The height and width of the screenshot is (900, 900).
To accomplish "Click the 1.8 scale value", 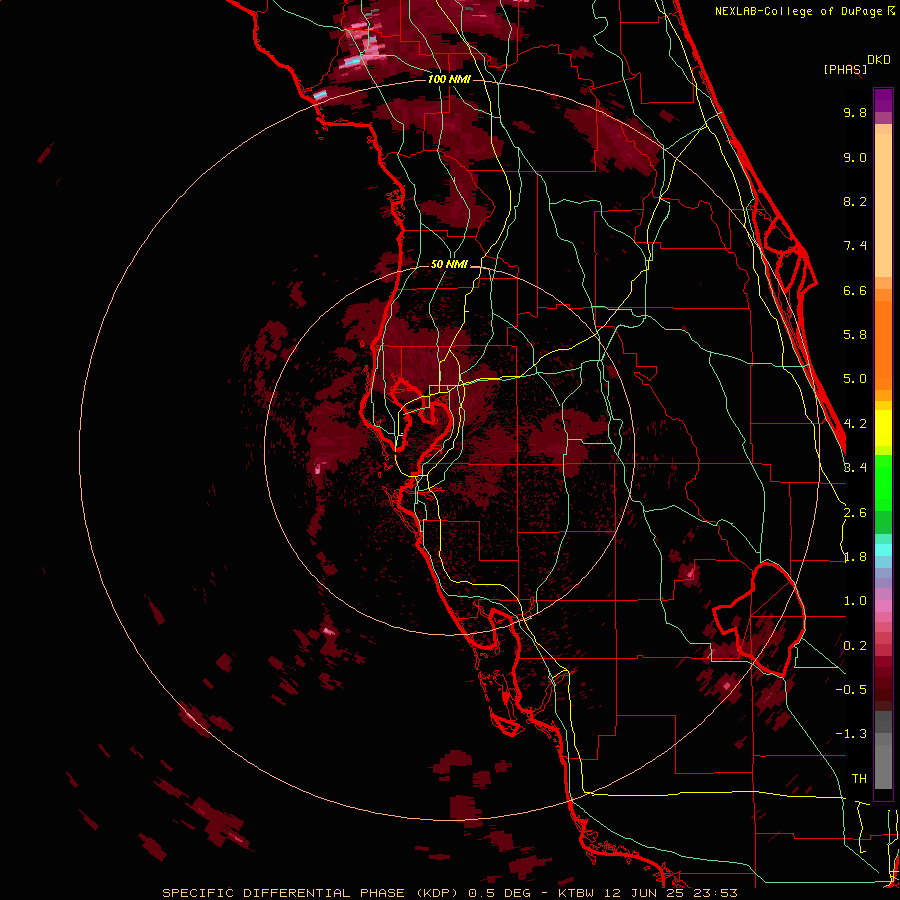I will [x=855, y=557].
